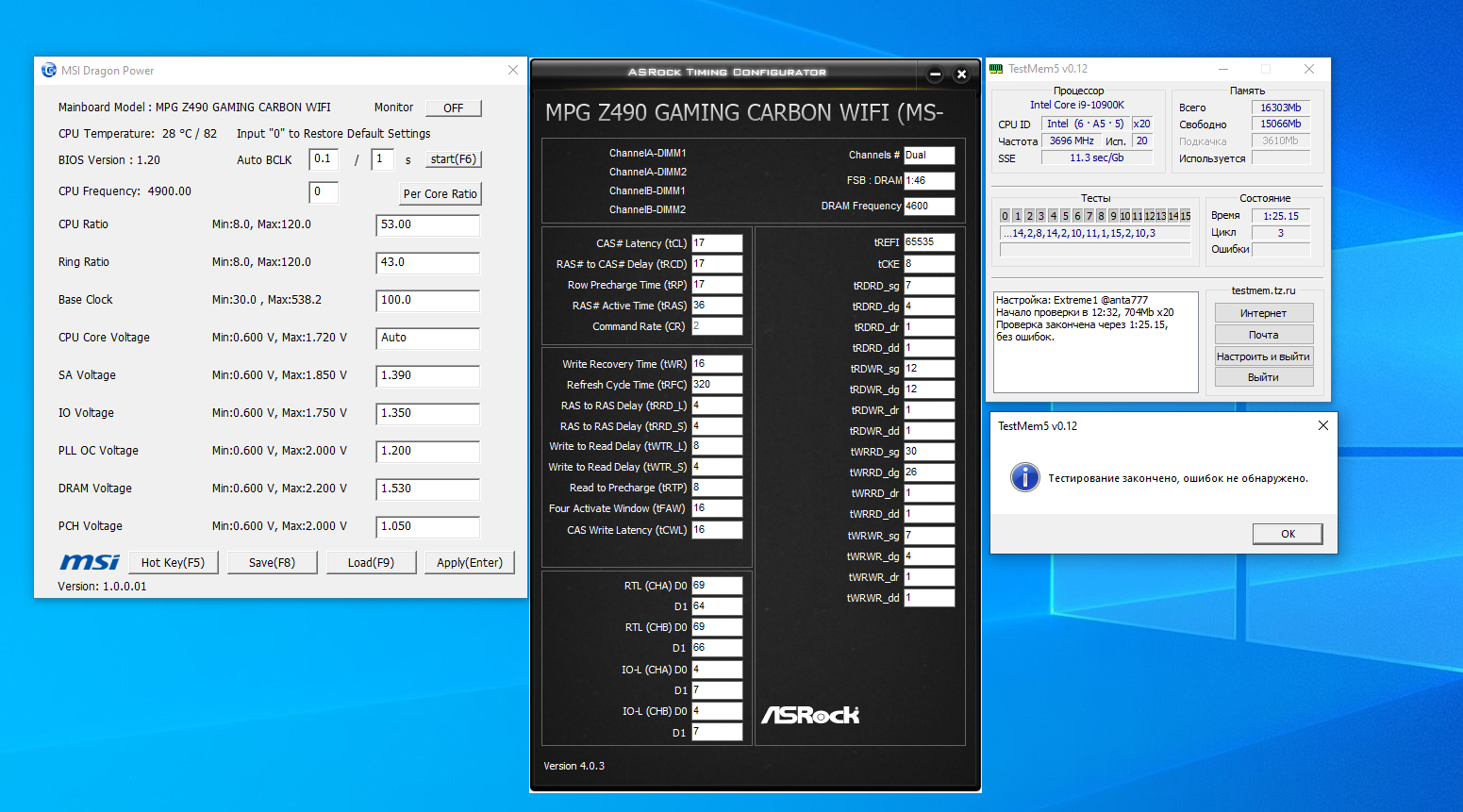
Task: Click the Row Precharge Time (tRP) field
Action: [717, 285]
